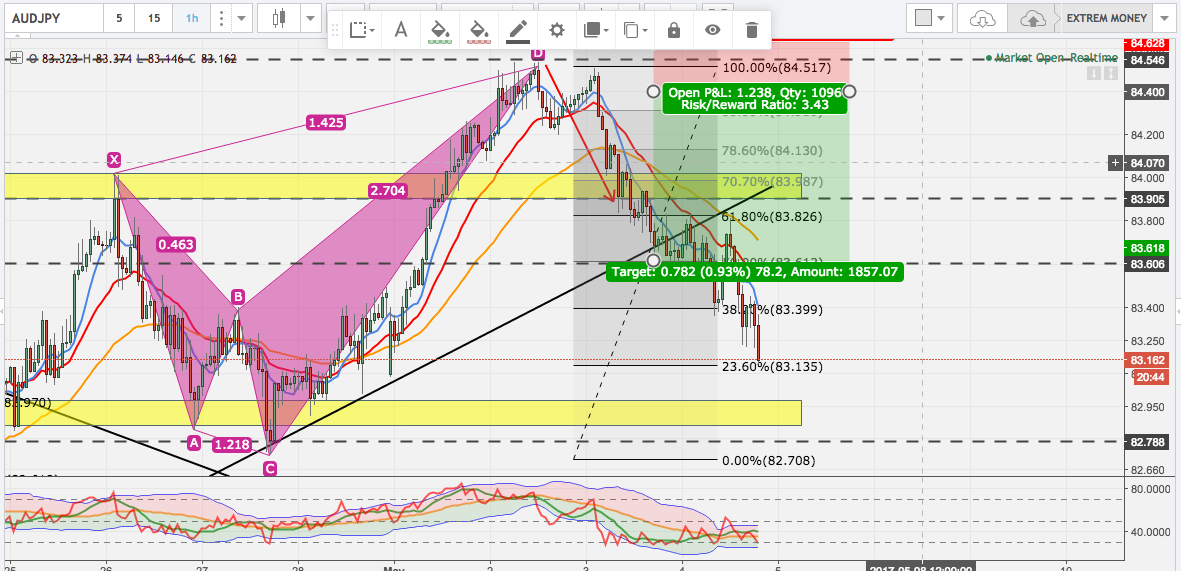
Task: Open the chart style dropdown arrow
Action: click(x=311, y=18)
